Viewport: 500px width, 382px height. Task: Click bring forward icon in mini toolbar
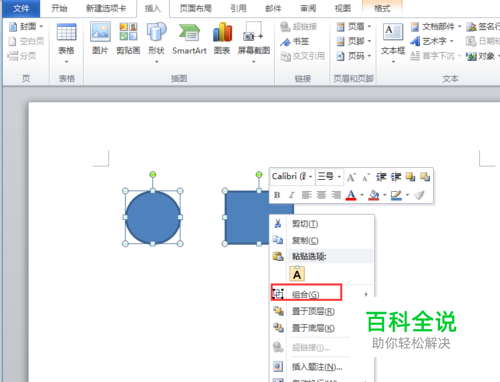(x=410, y=177)
